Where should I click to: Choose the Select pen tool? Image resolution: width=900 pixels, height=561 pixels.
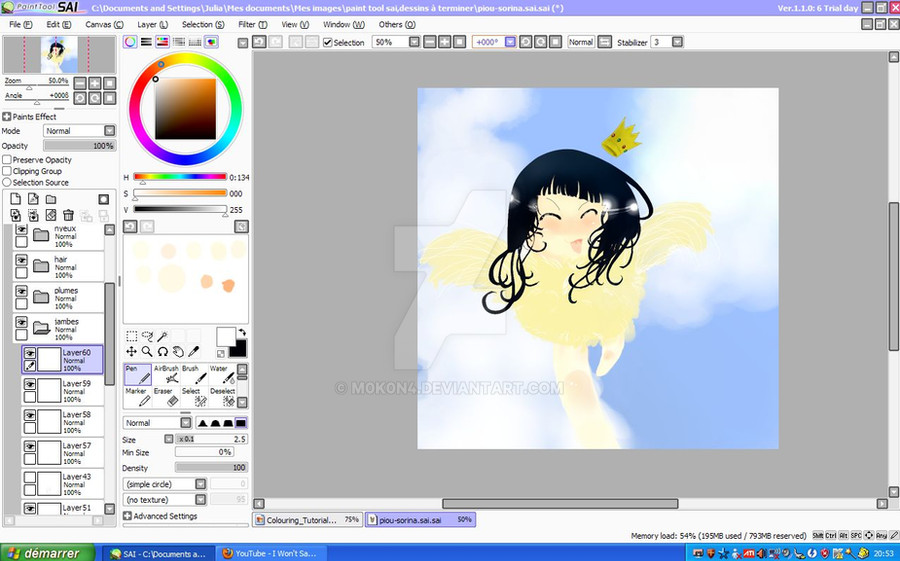[x=194, y=397]
